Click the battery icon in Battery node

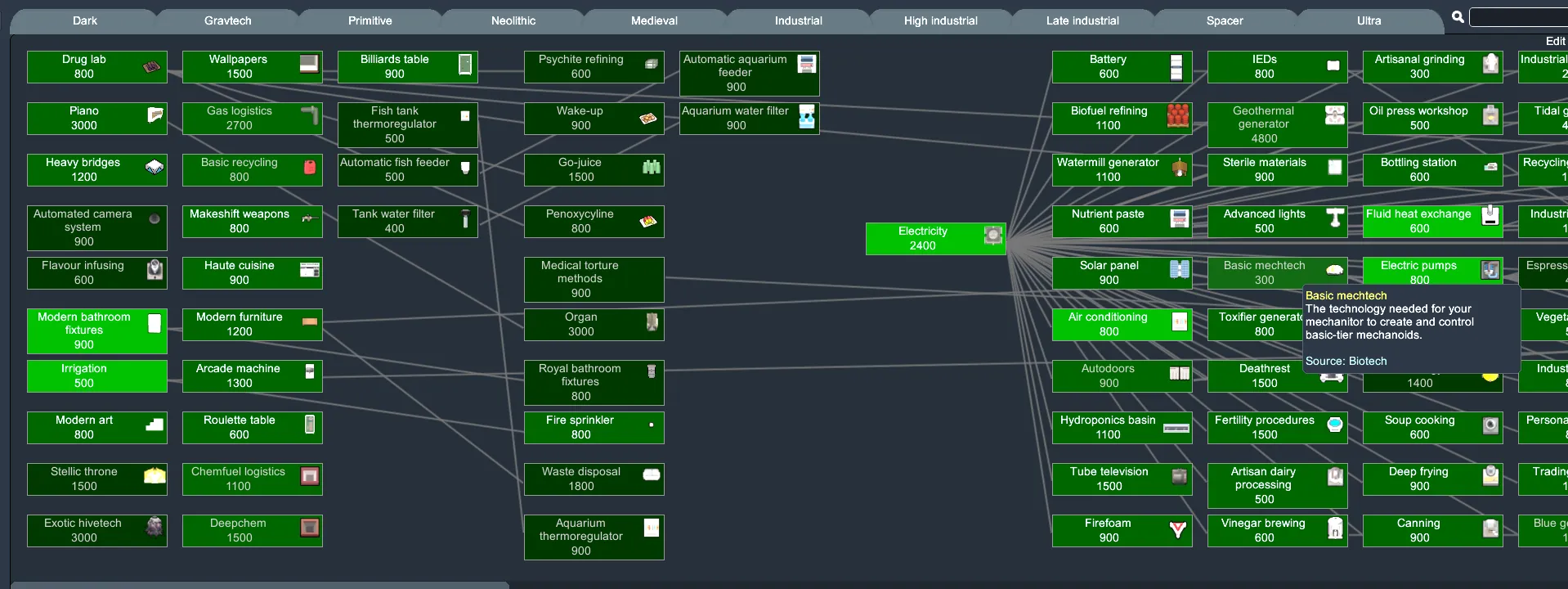pos(1176,67)
